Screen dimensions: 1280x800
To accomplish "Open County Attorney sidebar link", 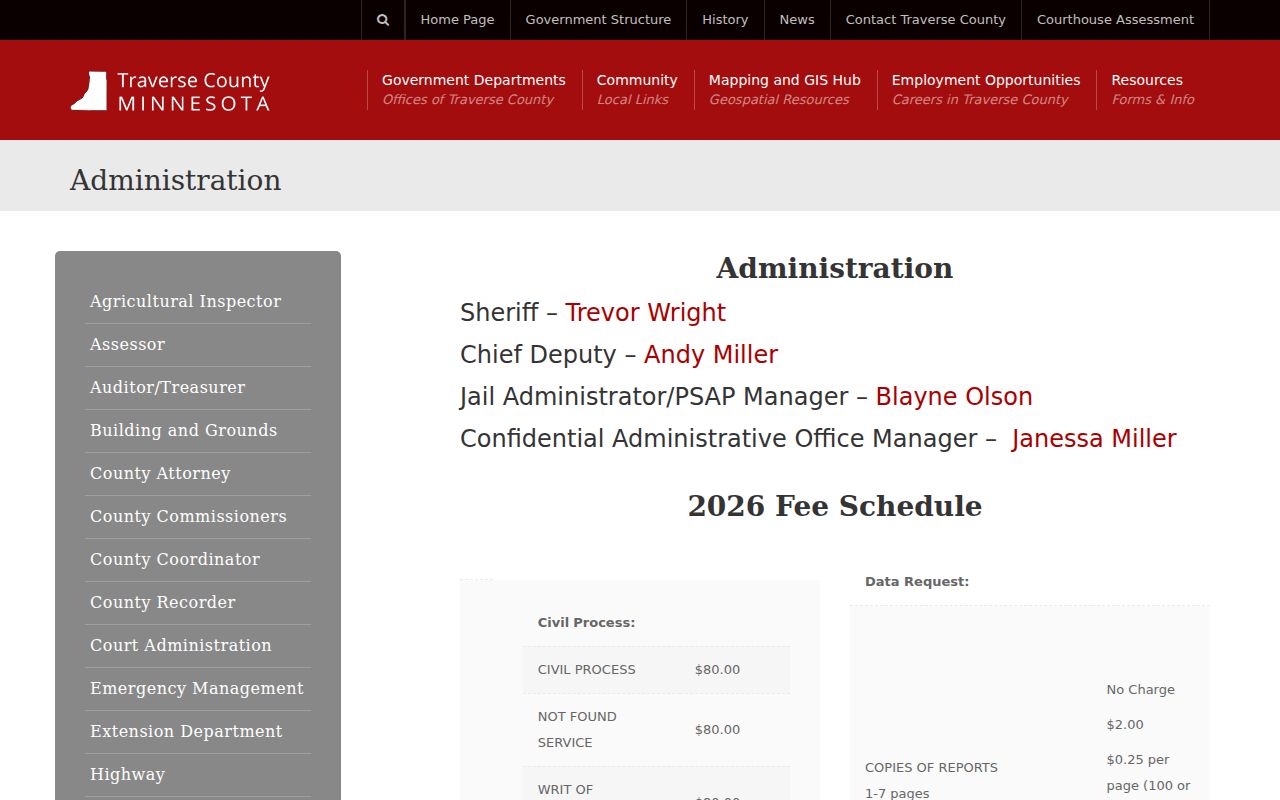I will (x=160, y=473).
